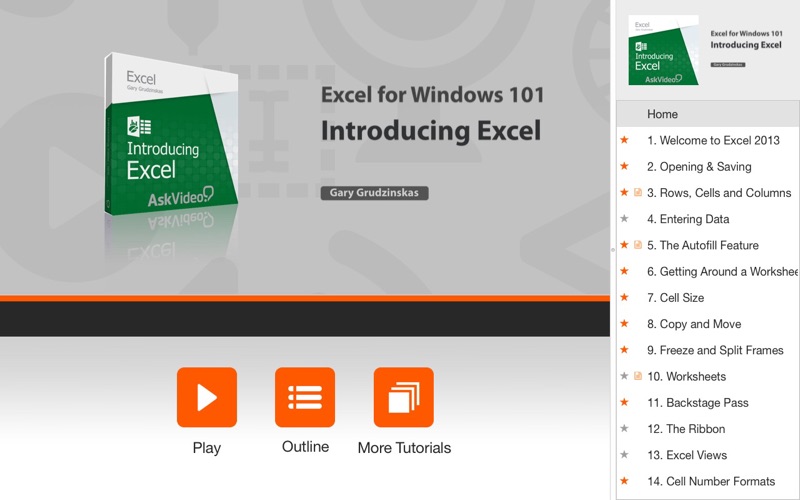Toggle the grey star for Entering Data
The image size is (800, 500).
624,218
